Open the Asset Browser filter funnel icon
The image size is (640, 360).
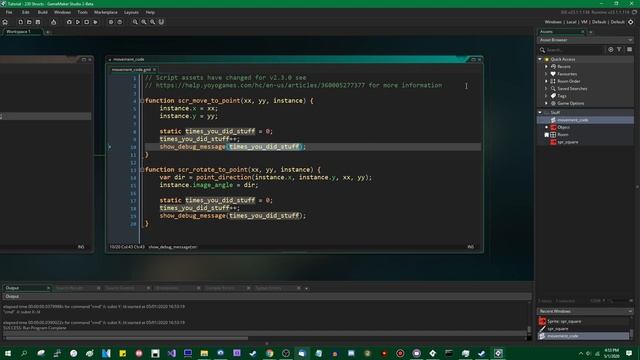tap(619, 49)
